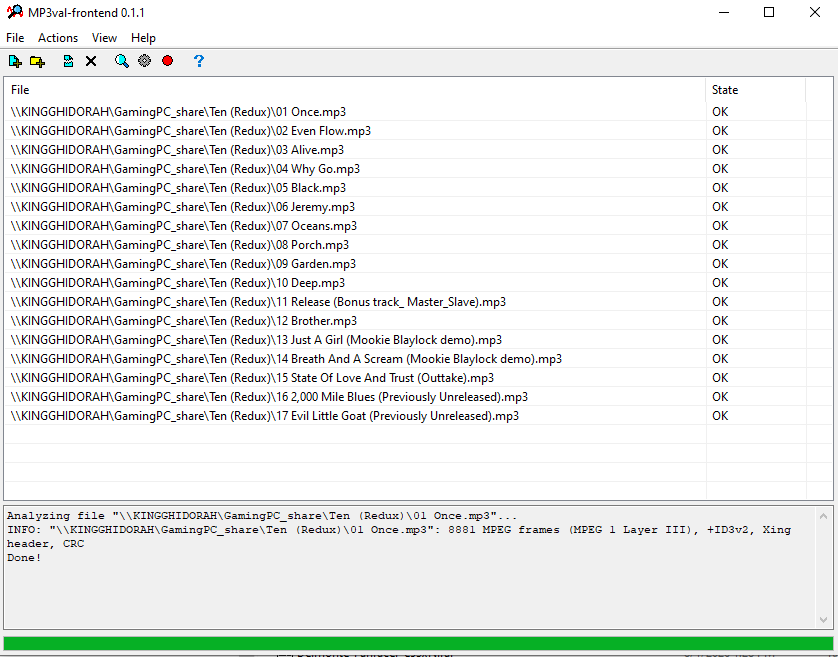Click OK state of 06 Jeremy.mp3
This screenshot has height=657, width=838.
[x=720, y=207]
